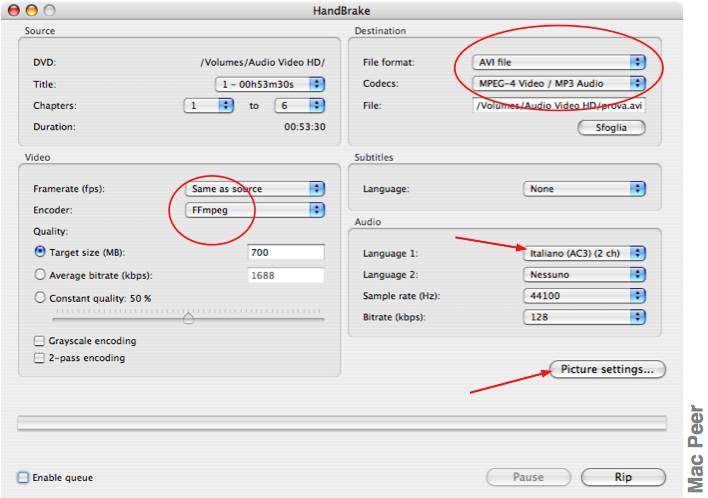Open the audio Bitrate dropdown showing 128
708x498 pixels.
[584, 316]
